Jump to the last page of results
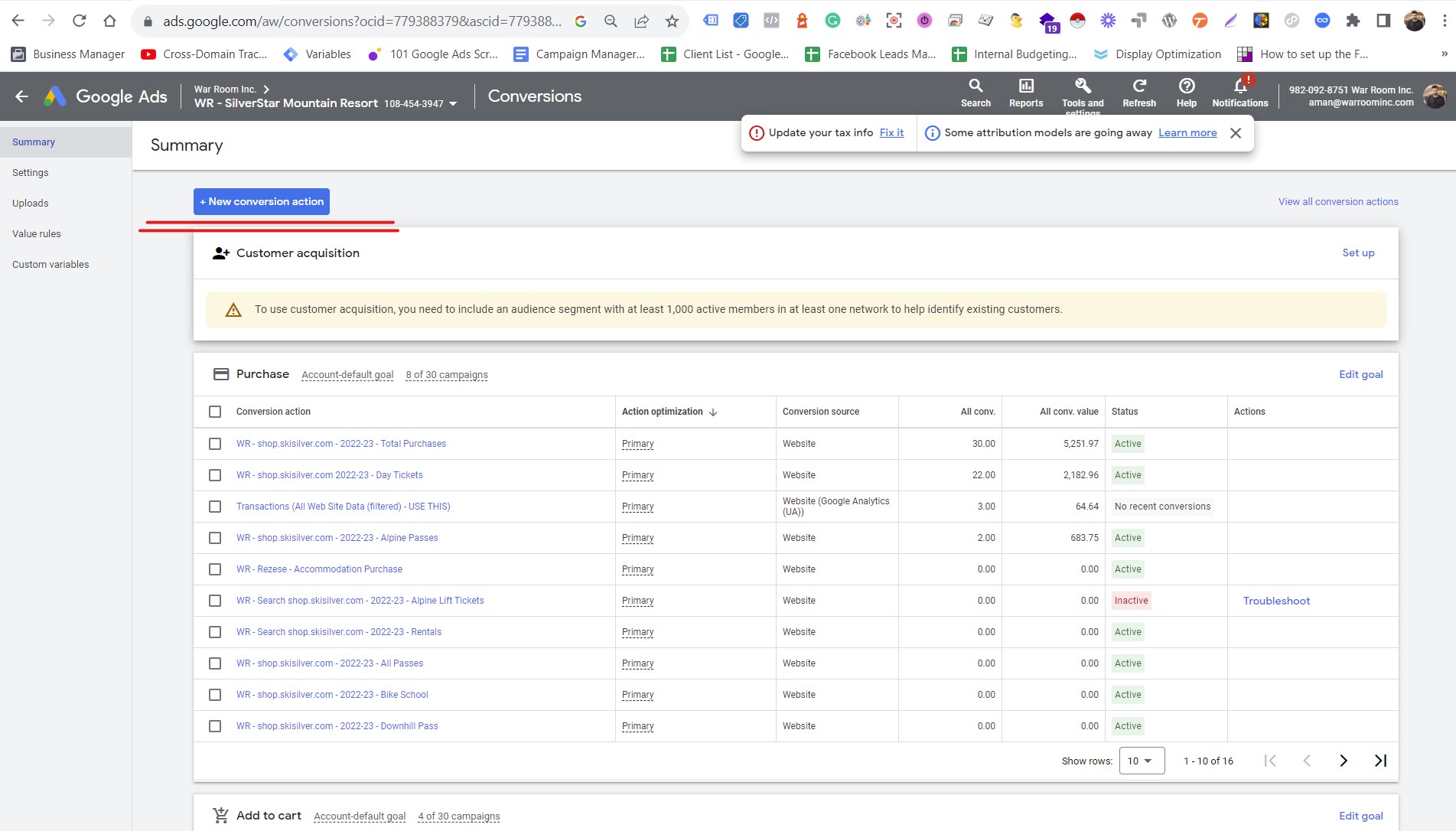Viewport: 1456px width, 831px height. pos(1380,761)
